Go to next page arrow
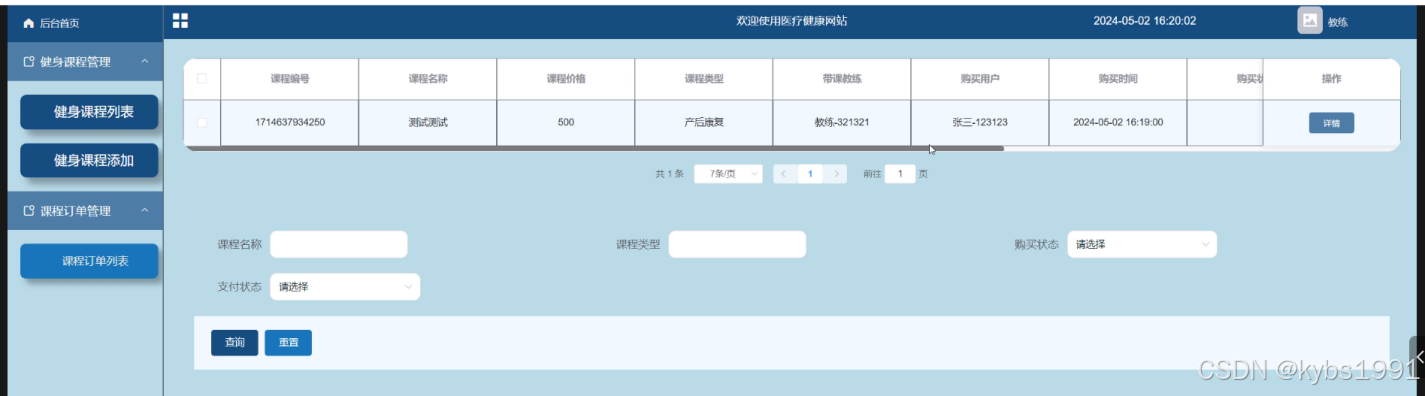The image size is (1425, 396). coord(836,173)
